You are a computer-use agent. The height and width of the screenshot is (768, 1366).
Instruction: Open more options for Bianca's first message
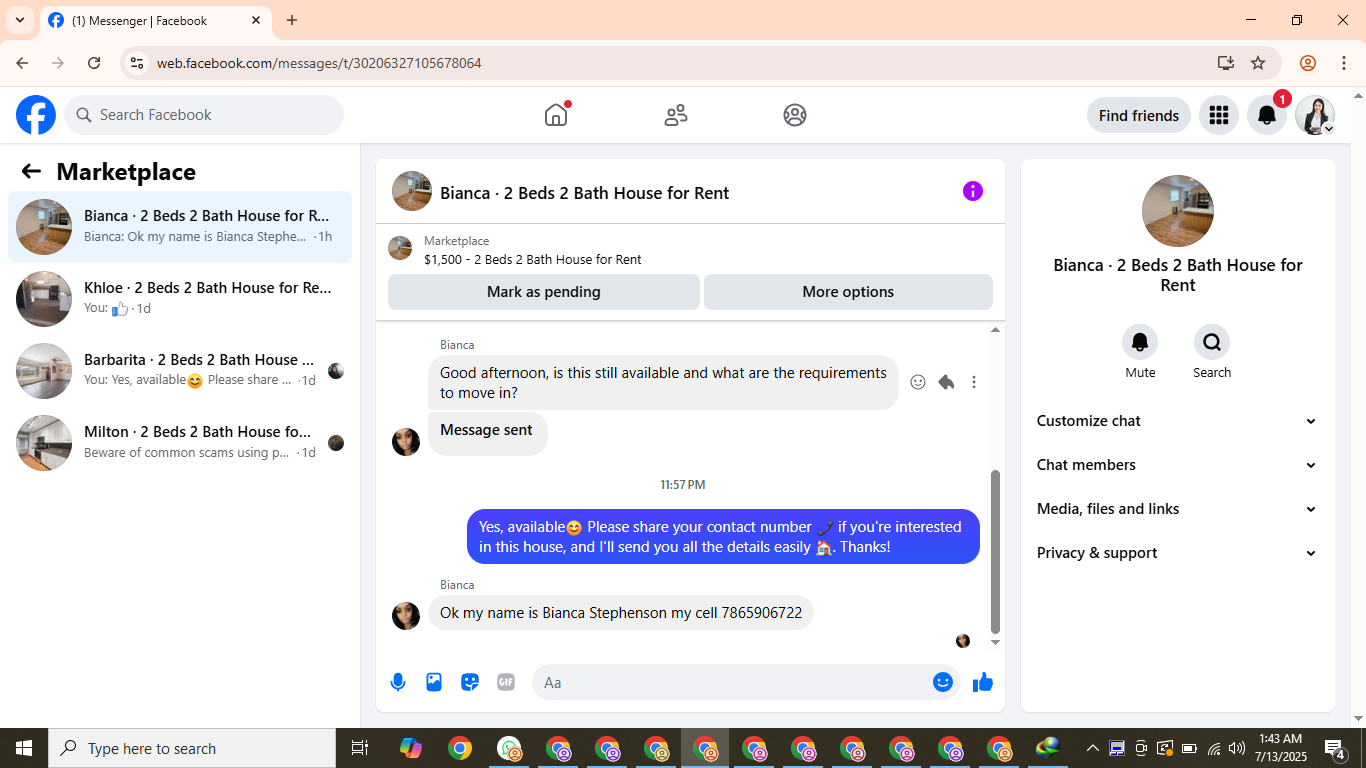pyautogui.click(x=974, y=382)
